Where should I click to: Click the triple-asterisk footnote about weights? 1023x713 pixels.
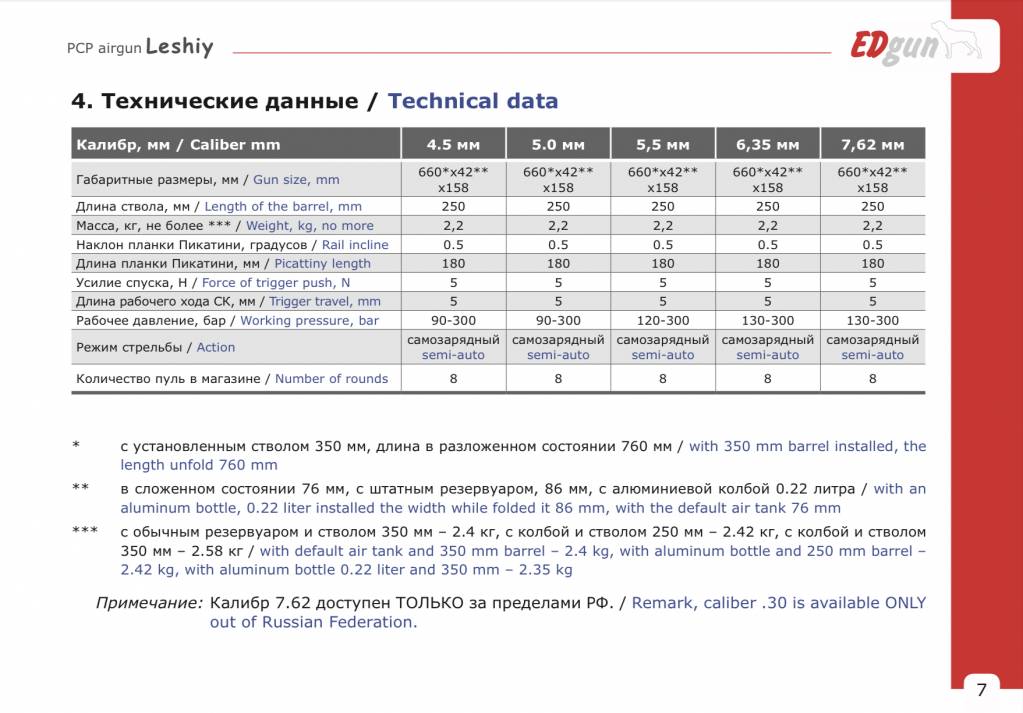pyautogui.click(x=499, y=551)
